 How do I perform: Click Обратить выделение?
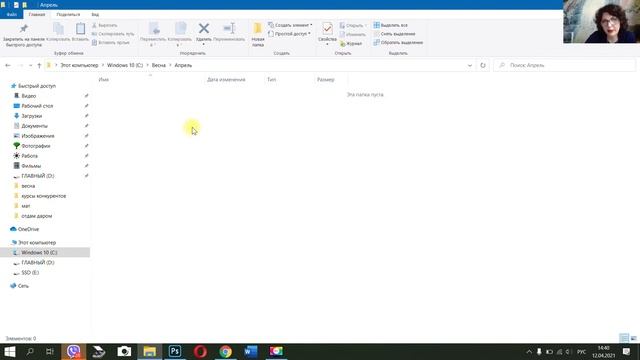(398, 42)
